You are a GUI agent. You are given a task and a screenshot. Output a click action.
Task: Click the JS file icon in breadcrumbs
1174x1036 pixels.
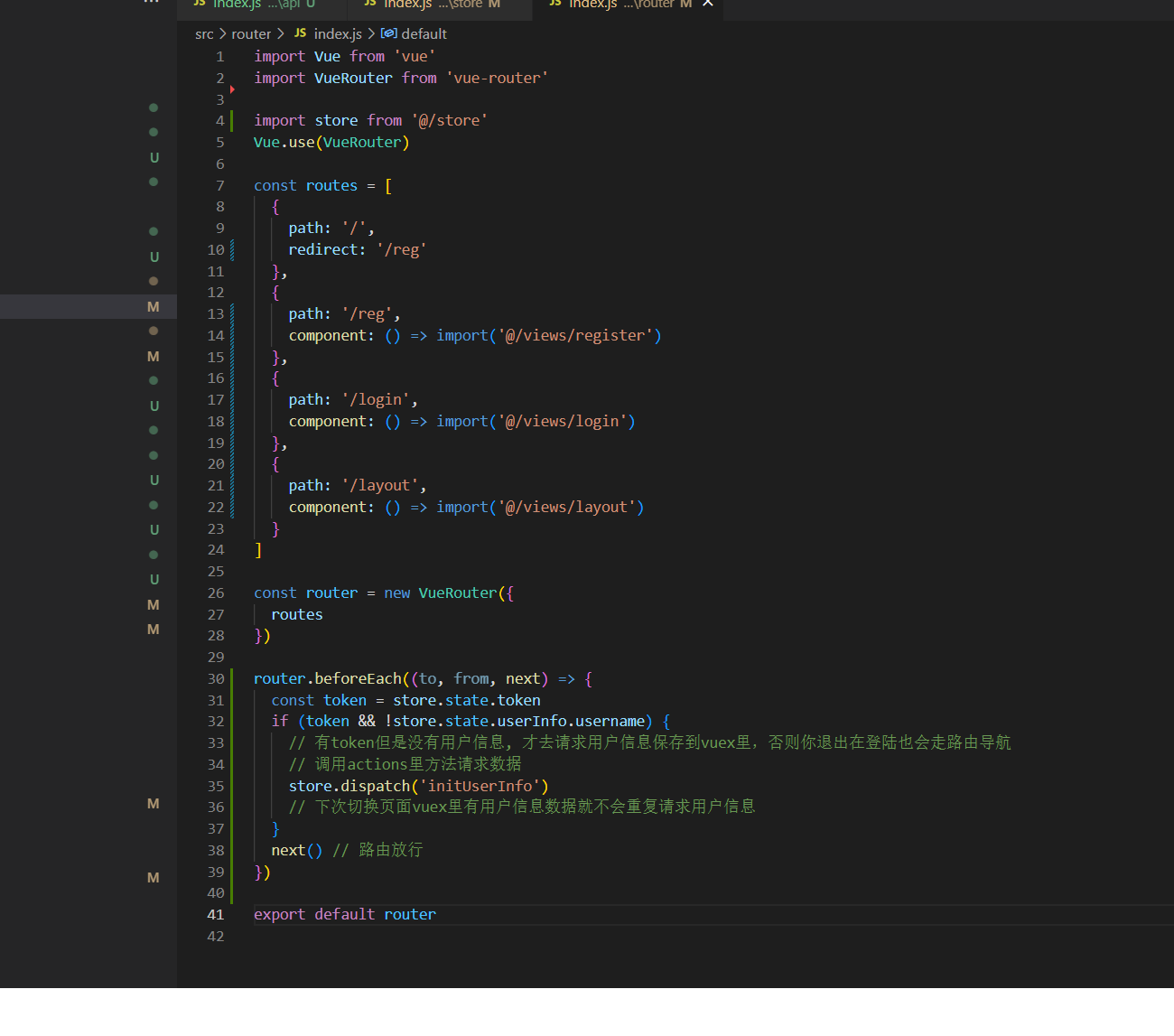(x=300, y=33)
